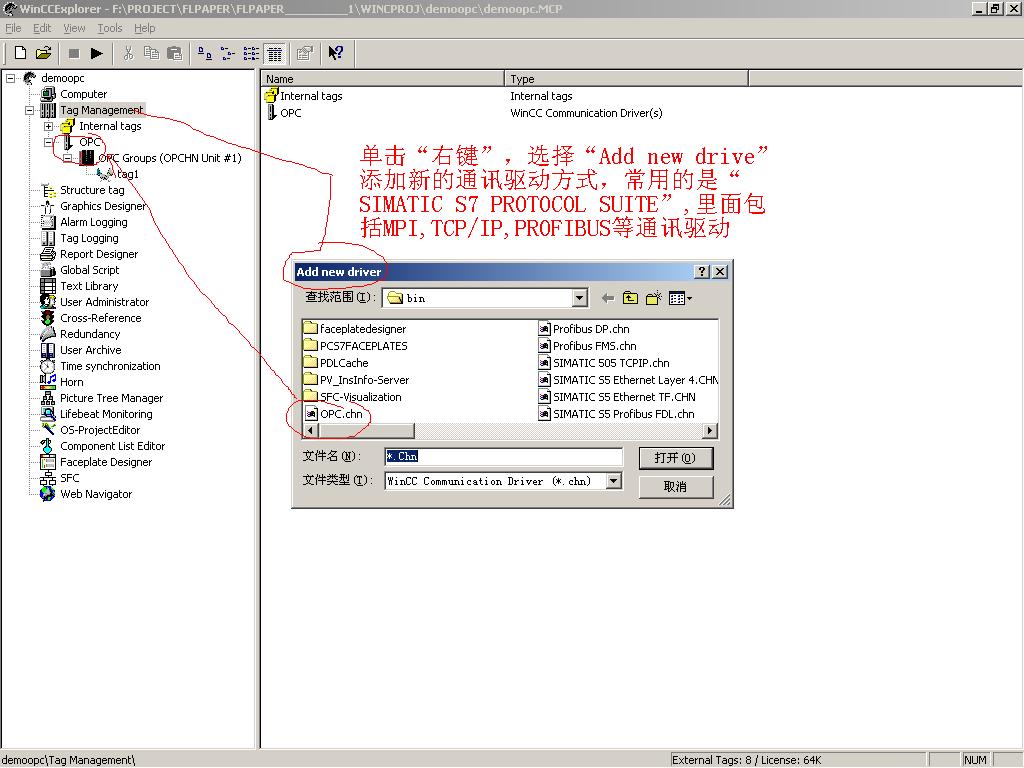The image size is (1024, 768).
Task: Go up one folder level in dialog
Action: [630, 298]
